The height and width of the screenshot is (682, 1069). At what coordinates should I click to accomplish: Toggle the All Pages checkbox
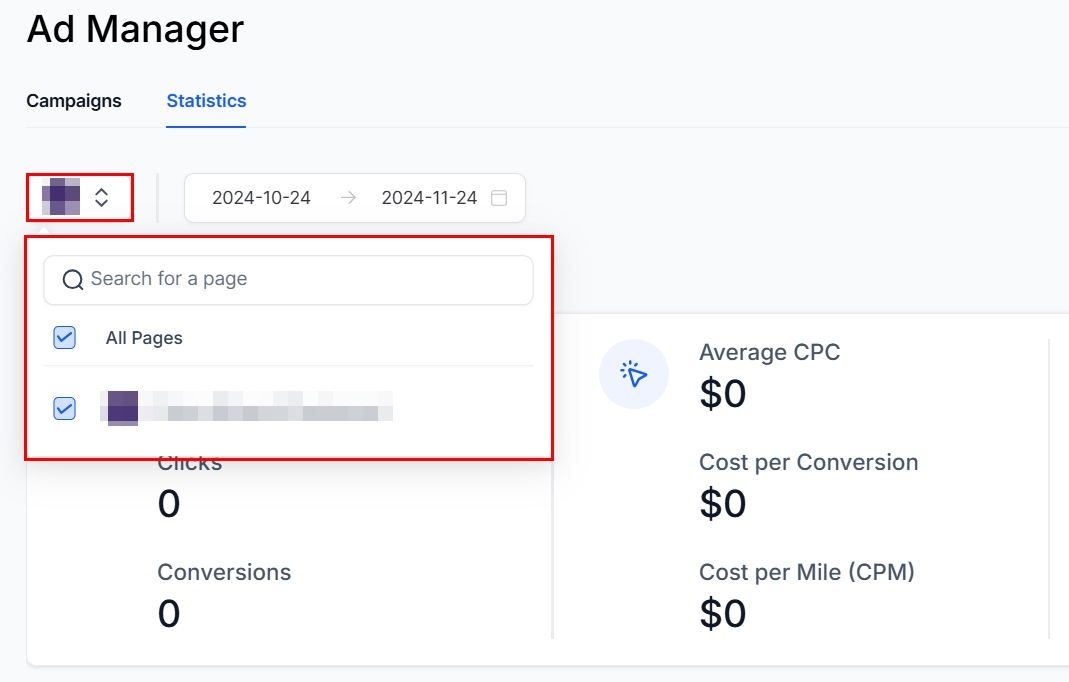[x=64, y=338]
